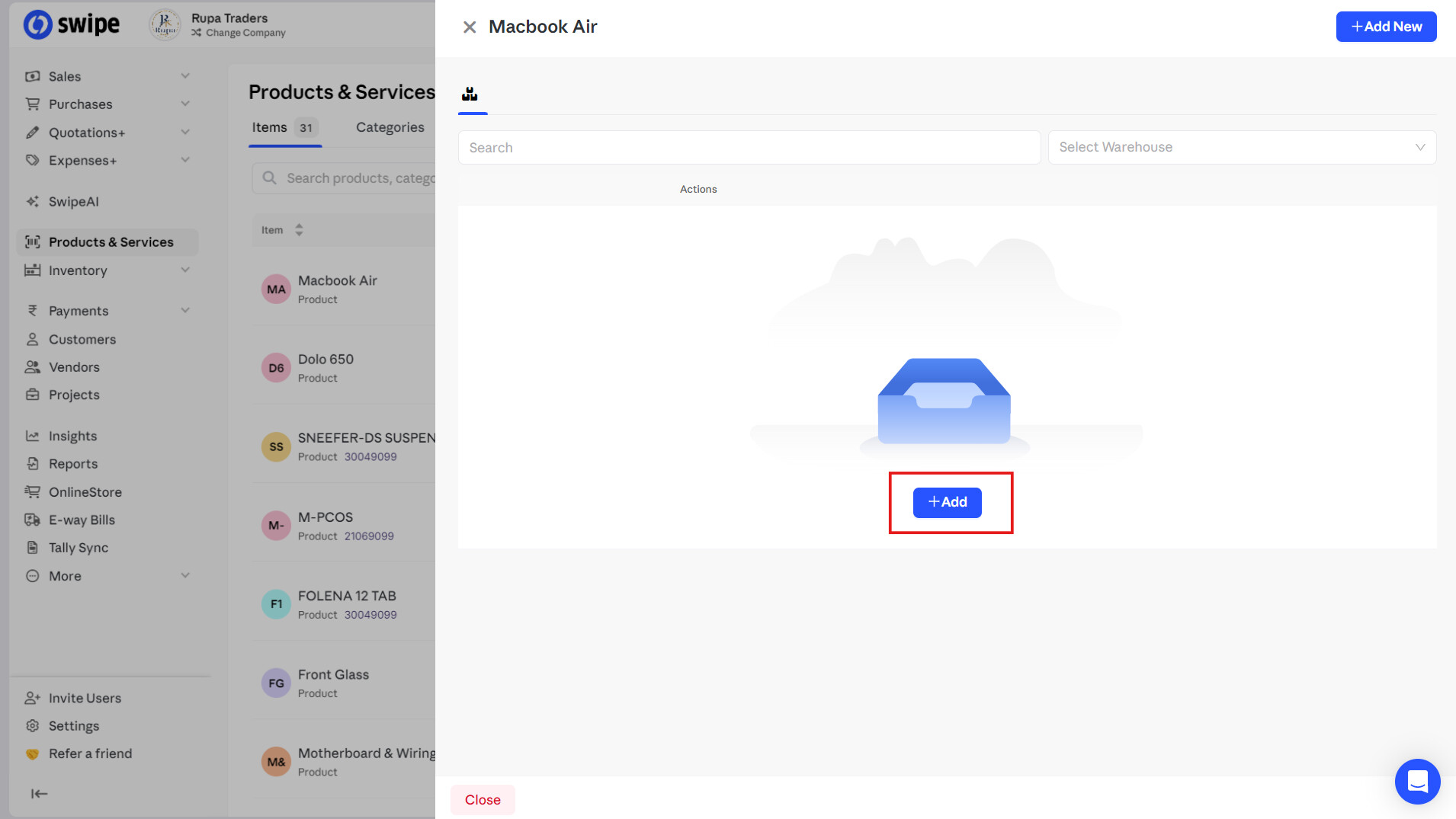
Task: Open the Select Warehouse dropdown
Action: [1242, 147]
